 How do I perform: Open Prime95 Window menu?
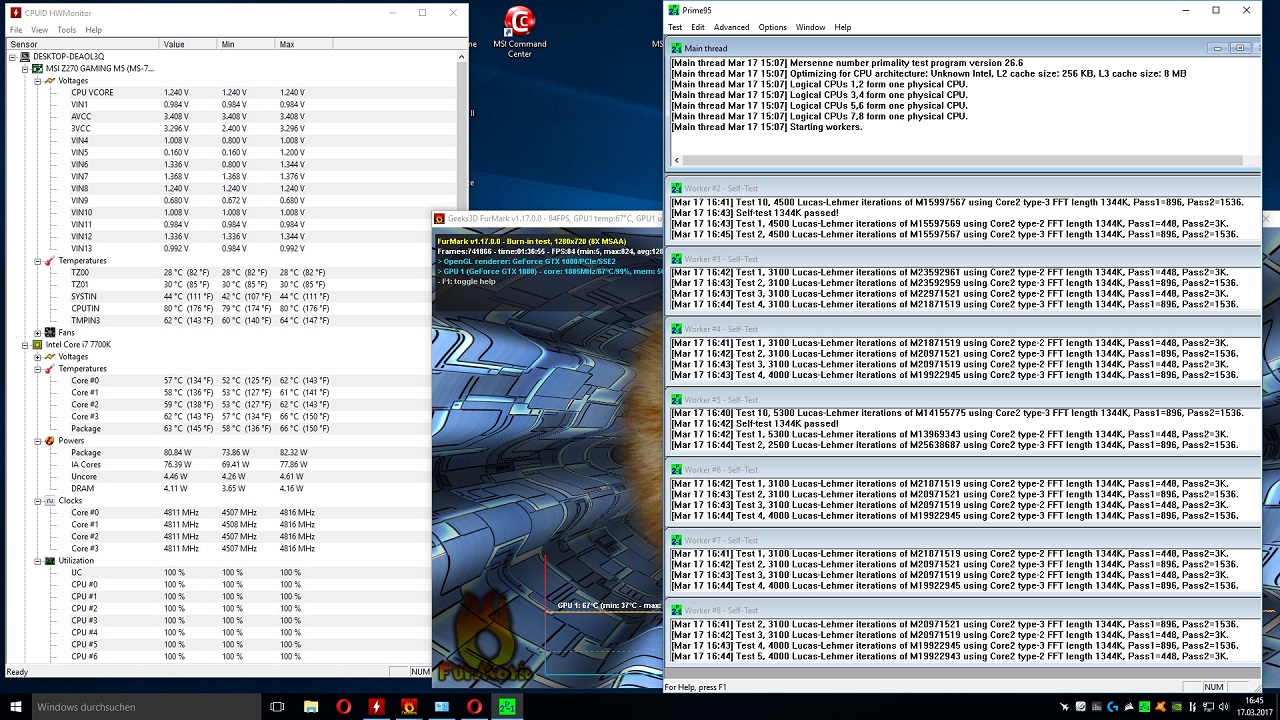point(810,27)
